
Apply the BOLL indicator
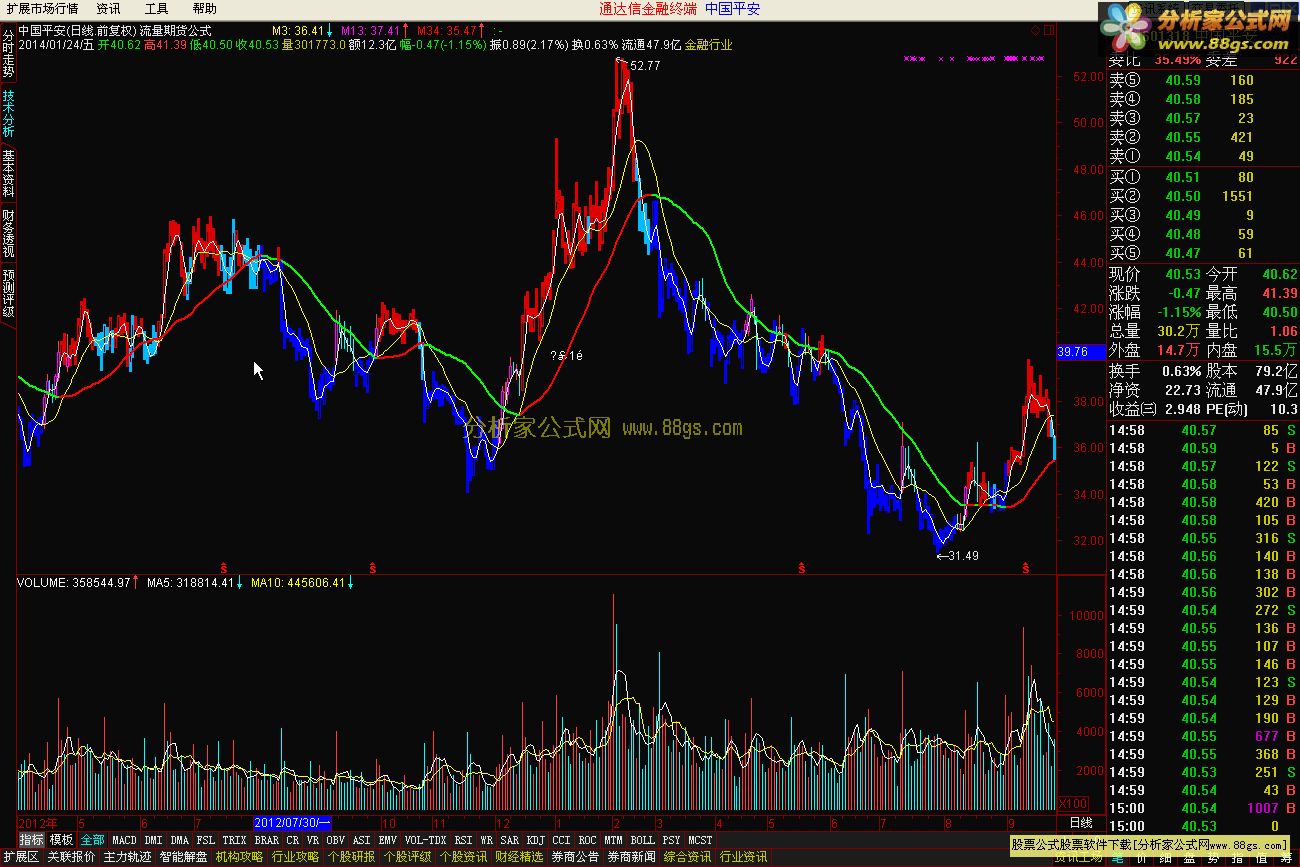tap(642, 840)
